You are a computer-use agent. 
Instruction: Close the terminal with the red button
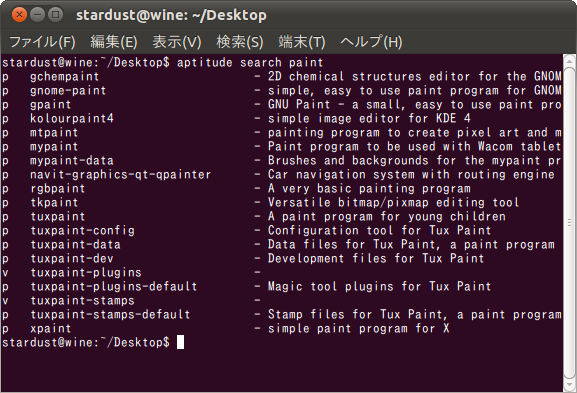[19, 15]
